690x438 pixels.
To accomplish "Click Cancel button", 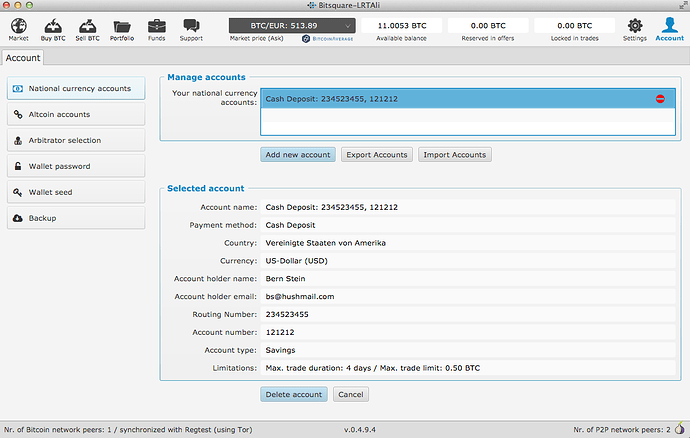I will [x=351, y=394].
